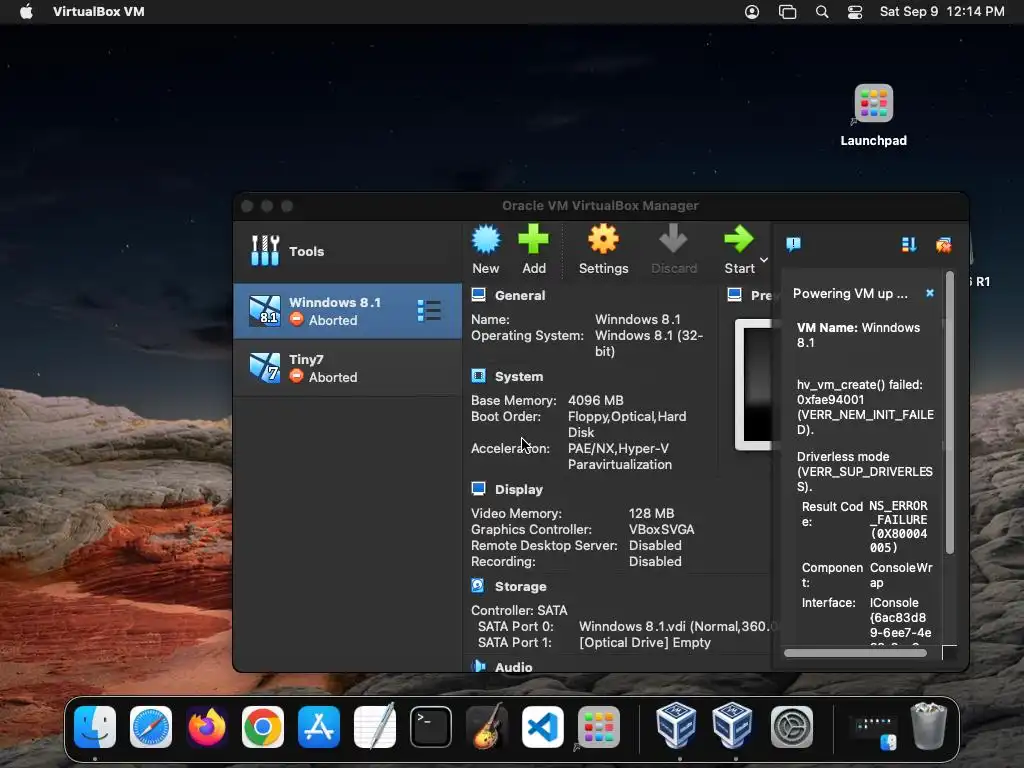This screenshot has width=1024, height=768.
Task: Click the Stage Manager window icon in menu bar
Action: (x=788, y=12)
